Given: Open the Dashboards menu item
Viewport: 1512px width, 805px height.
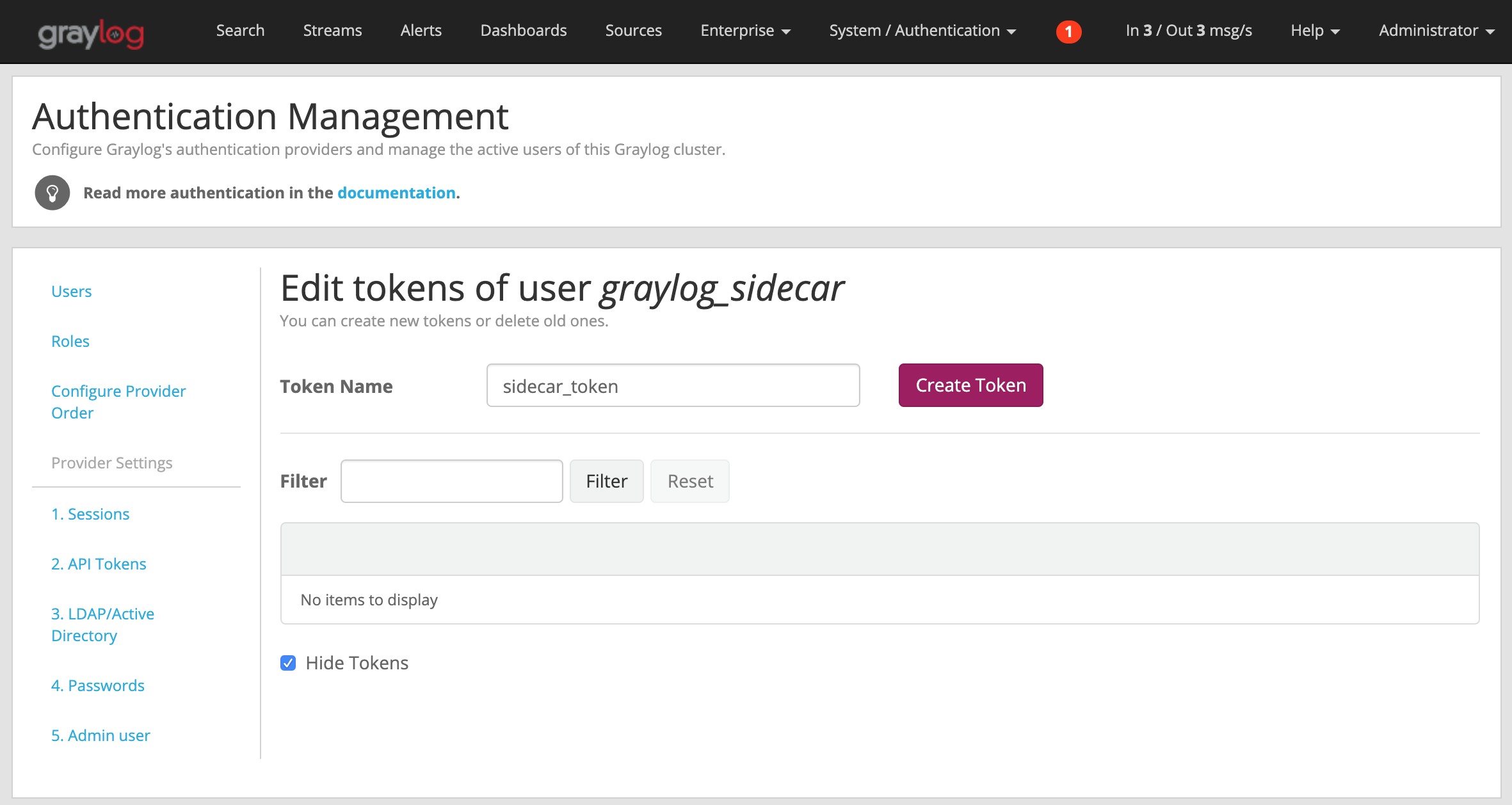Looking at the screenshot, I should click(523, 31).
